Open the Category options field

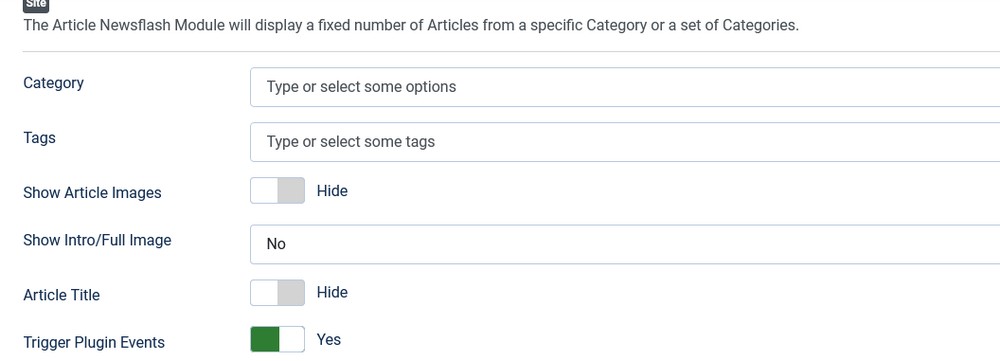click(625, 87)
